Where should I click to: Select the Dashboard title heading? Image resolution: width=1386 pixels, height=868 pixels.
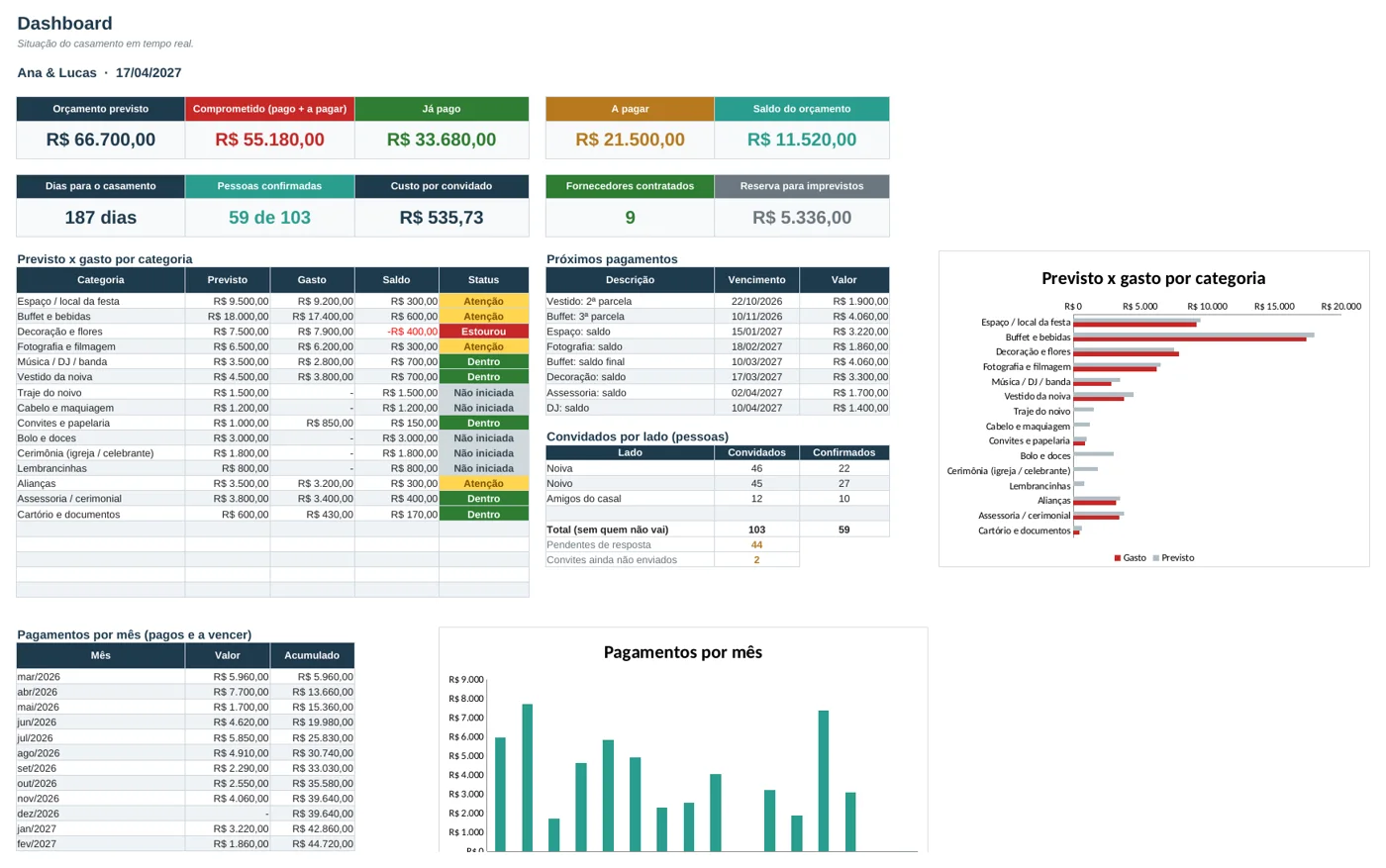point(64,23)
